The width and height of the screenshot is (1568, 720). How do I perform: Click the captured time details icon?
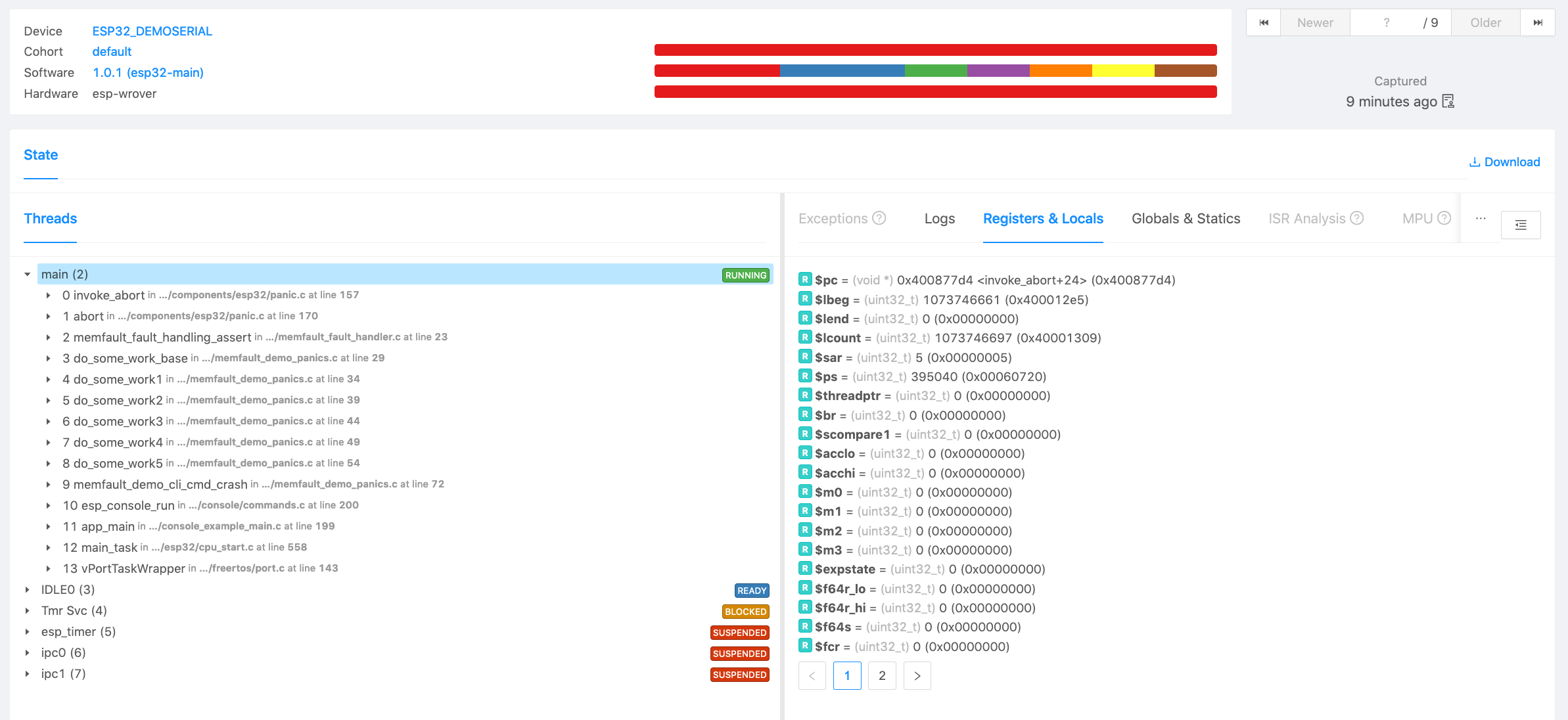coord(1448,101)
